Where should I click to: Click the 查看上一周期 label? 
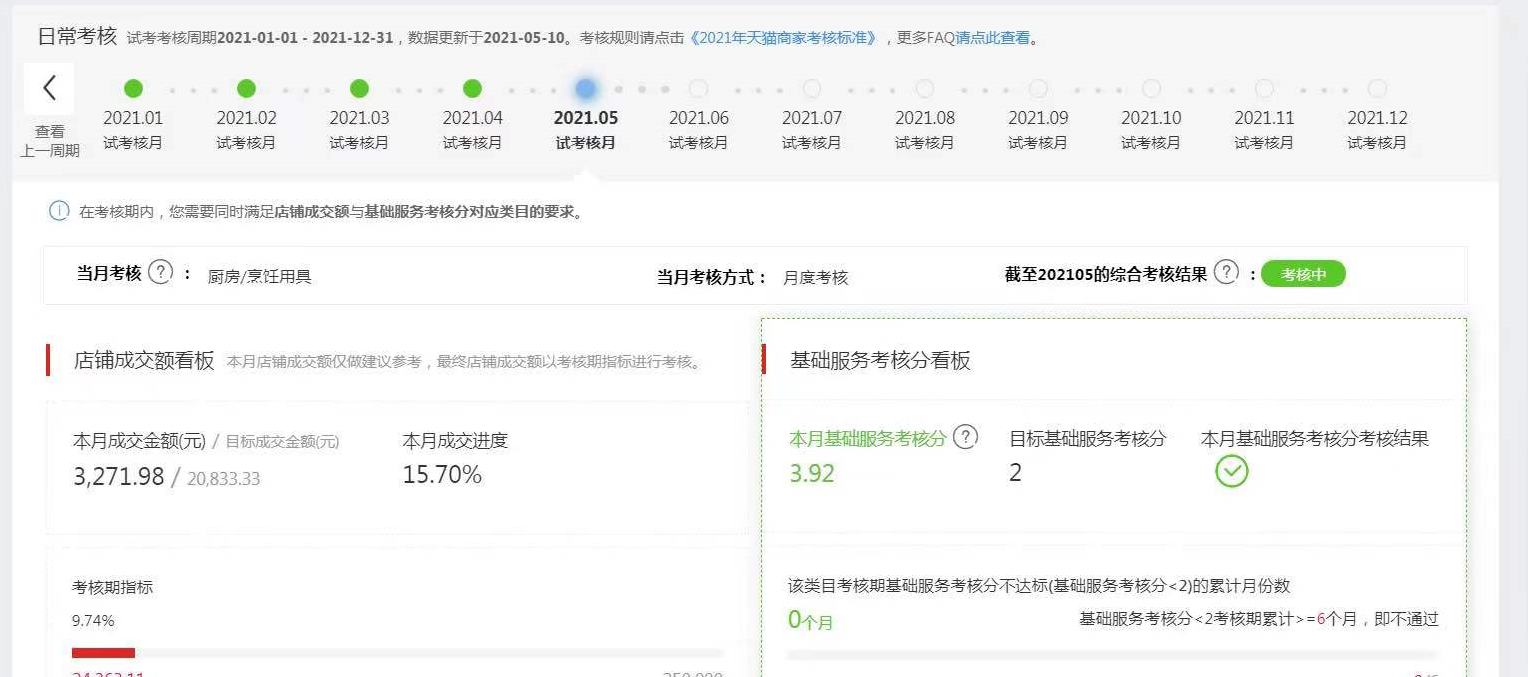[50, 141]
